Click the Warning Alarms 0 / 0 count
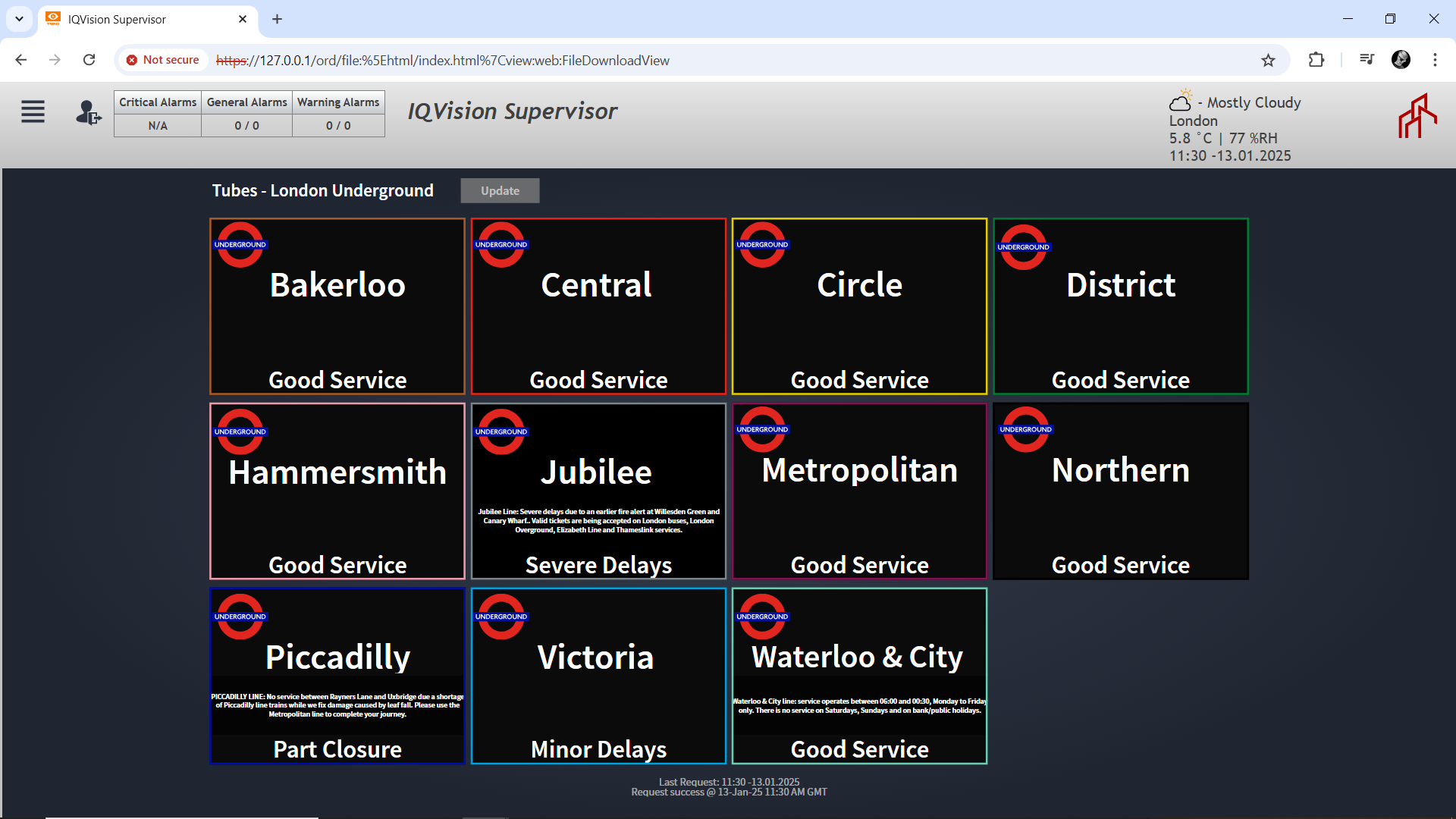This screenshot has height=819, width=1456. 338,126
